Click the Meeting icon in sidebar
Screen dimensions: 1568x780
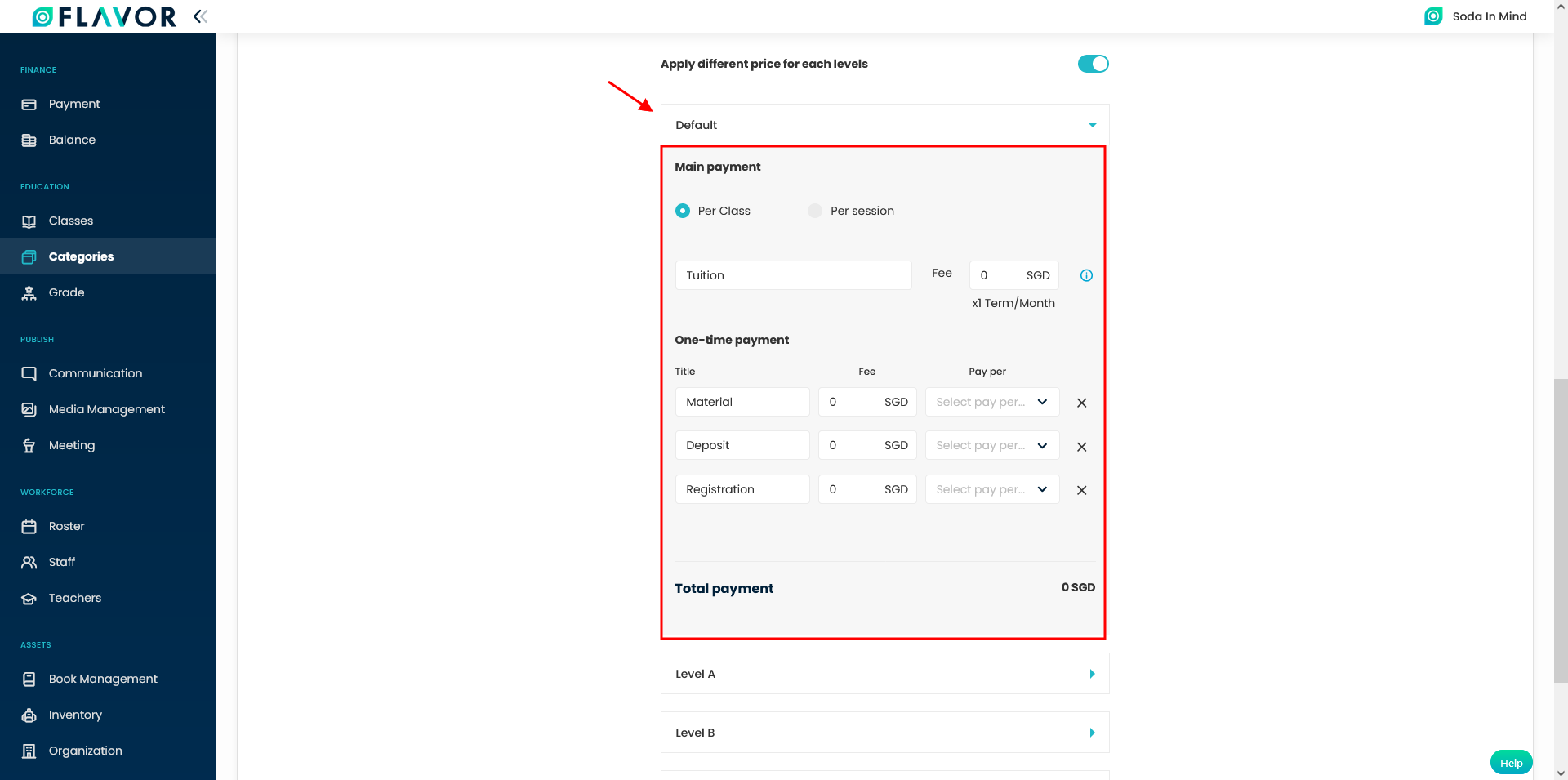(x=29, y=446)
